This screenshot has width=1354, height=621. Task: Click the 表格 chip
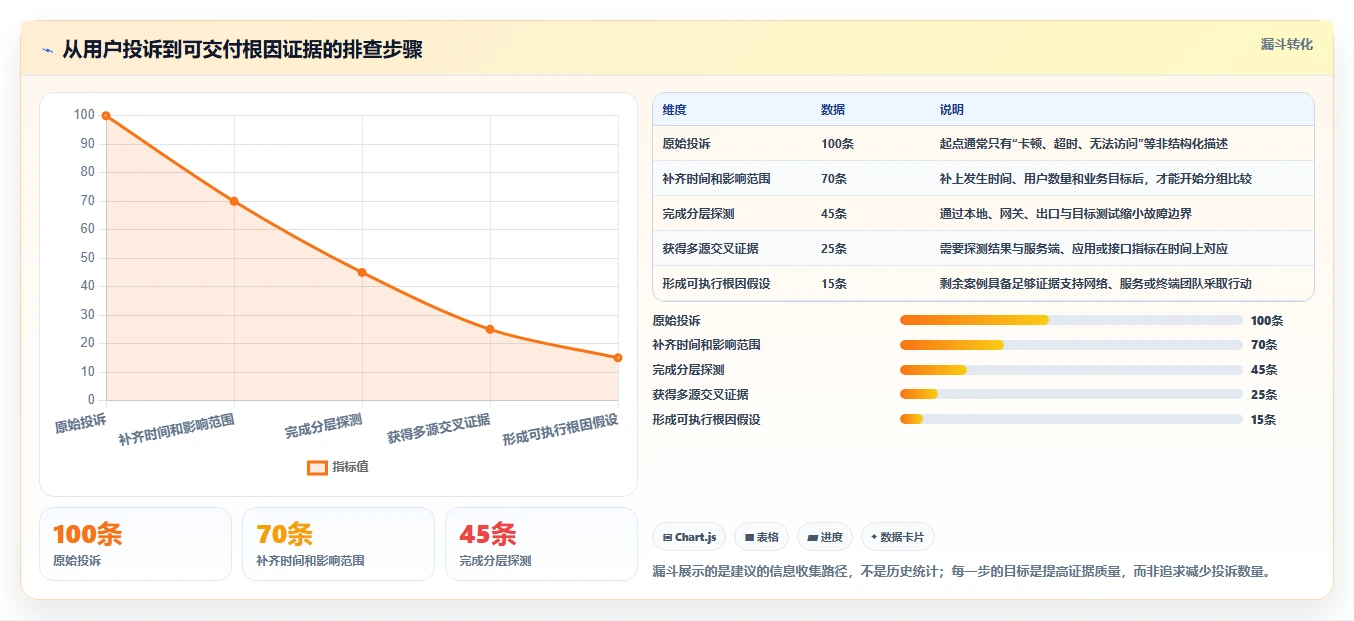[x=762, y=537]
